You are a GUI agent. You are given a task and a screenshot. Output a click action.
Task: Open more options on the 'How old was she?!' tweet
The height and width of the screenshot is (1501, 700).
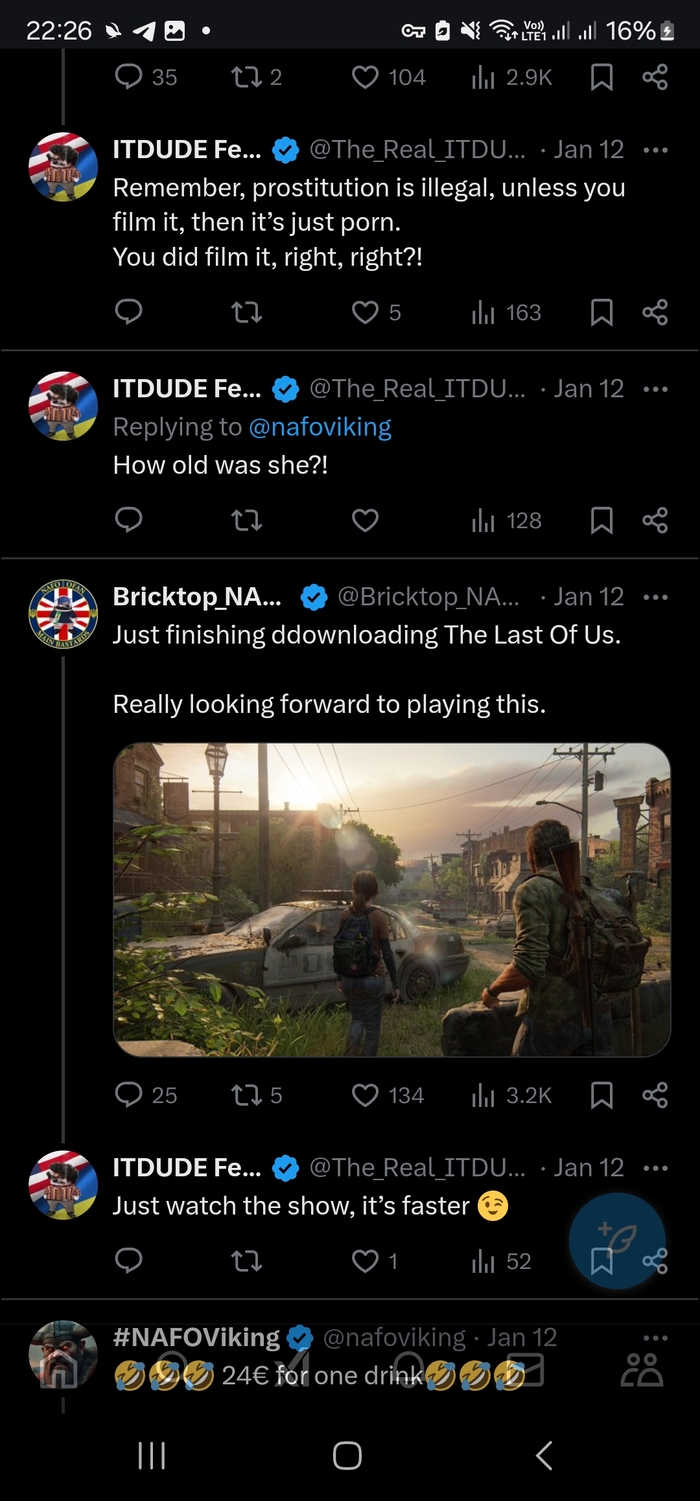coord(656,389)
